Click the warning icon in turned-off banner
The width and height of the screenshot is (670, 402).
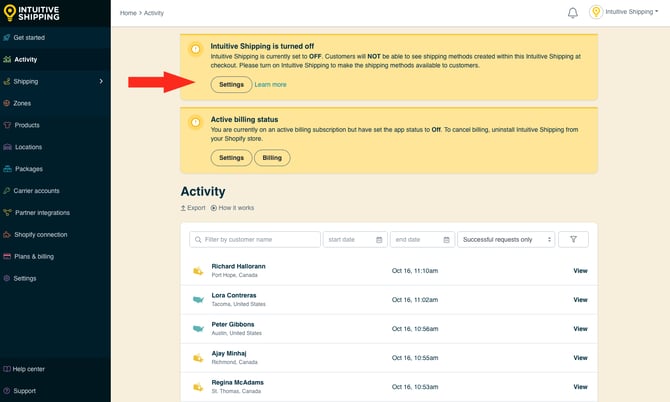(x=195, y=49)
